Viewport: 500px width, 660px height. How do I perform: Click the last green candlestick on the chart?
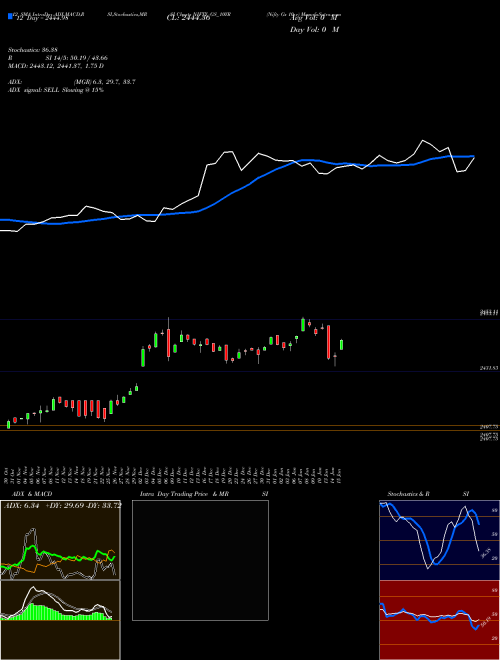[x=341, y=345]
